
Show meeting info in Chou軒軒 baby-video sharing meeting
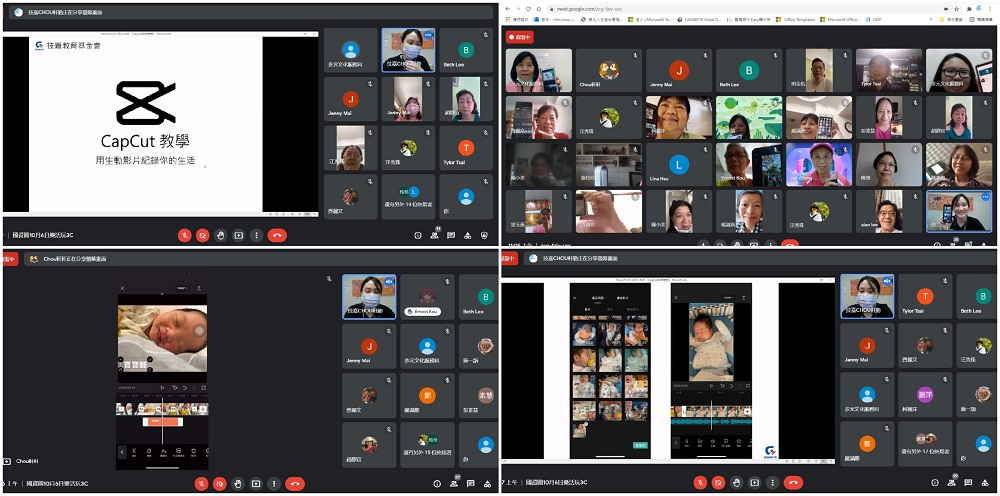click(436, 484)
